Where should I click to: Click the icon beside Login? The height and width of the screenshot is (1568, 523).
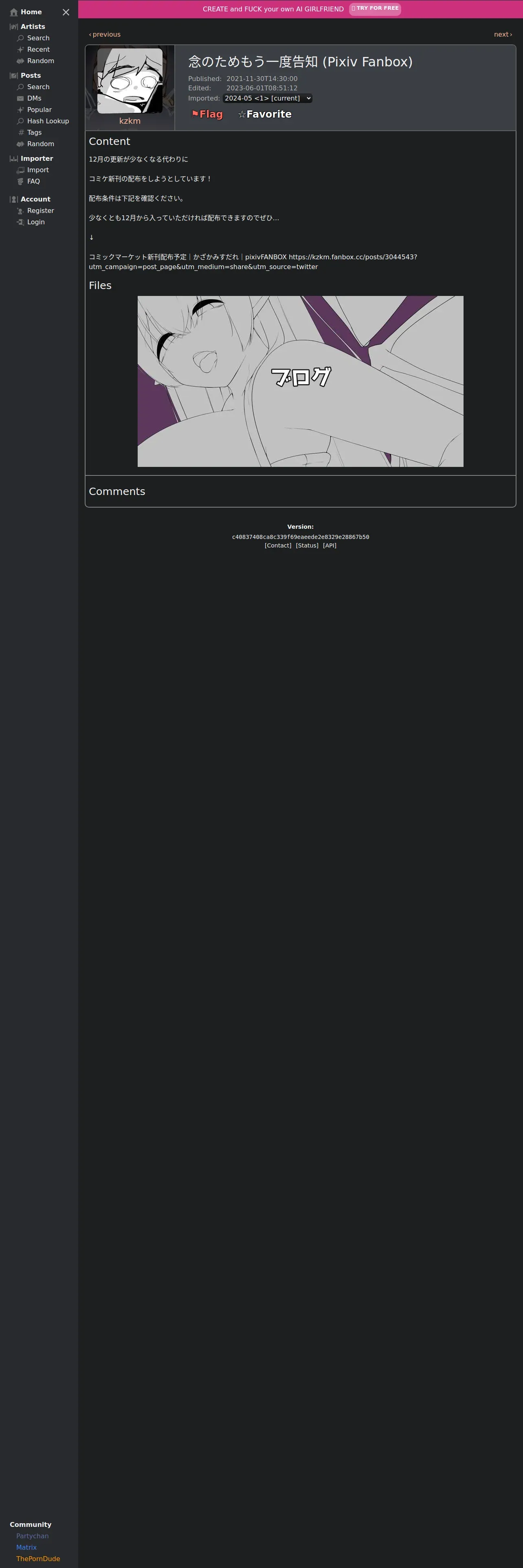point(21,222)
